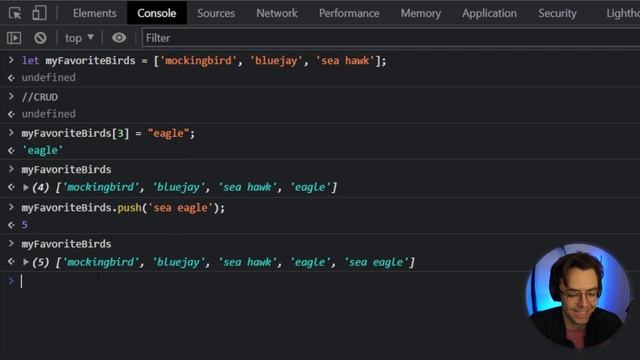
Task: Click the empty console prompt line
Action: (261, 281)
